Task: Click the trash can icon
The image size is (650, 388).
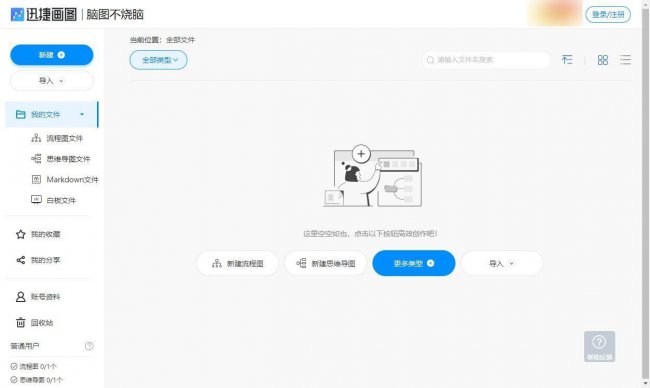Action: coord(20,323)
